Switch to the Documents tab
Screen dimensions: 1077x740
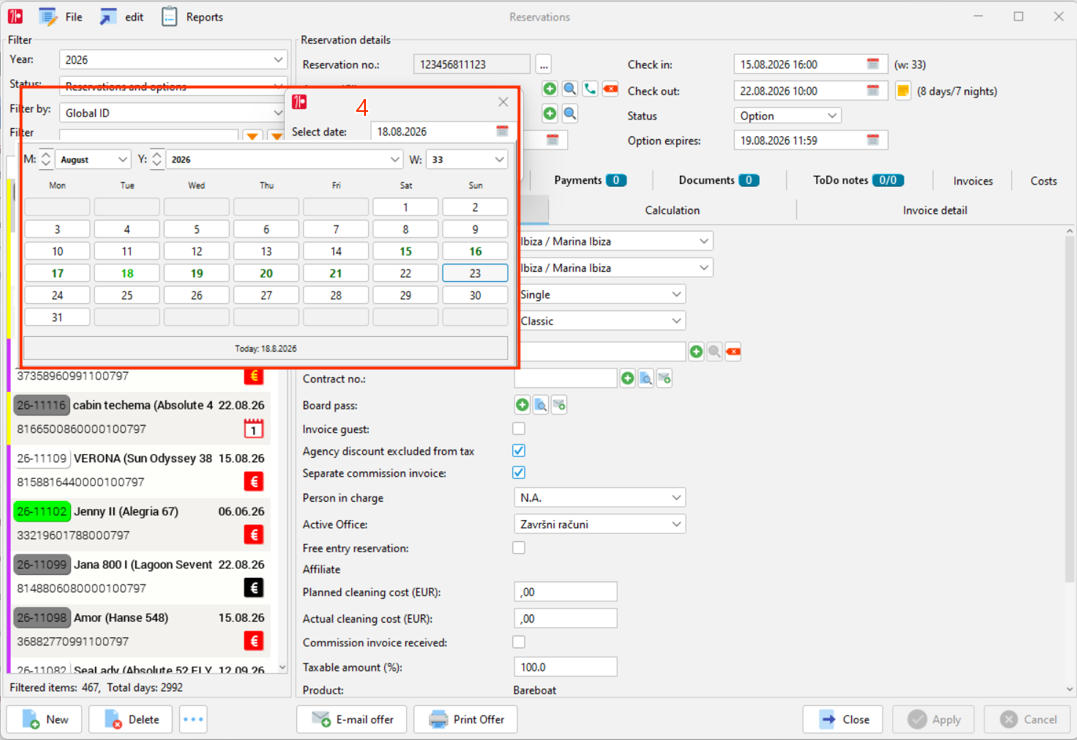tap(718, 180)
